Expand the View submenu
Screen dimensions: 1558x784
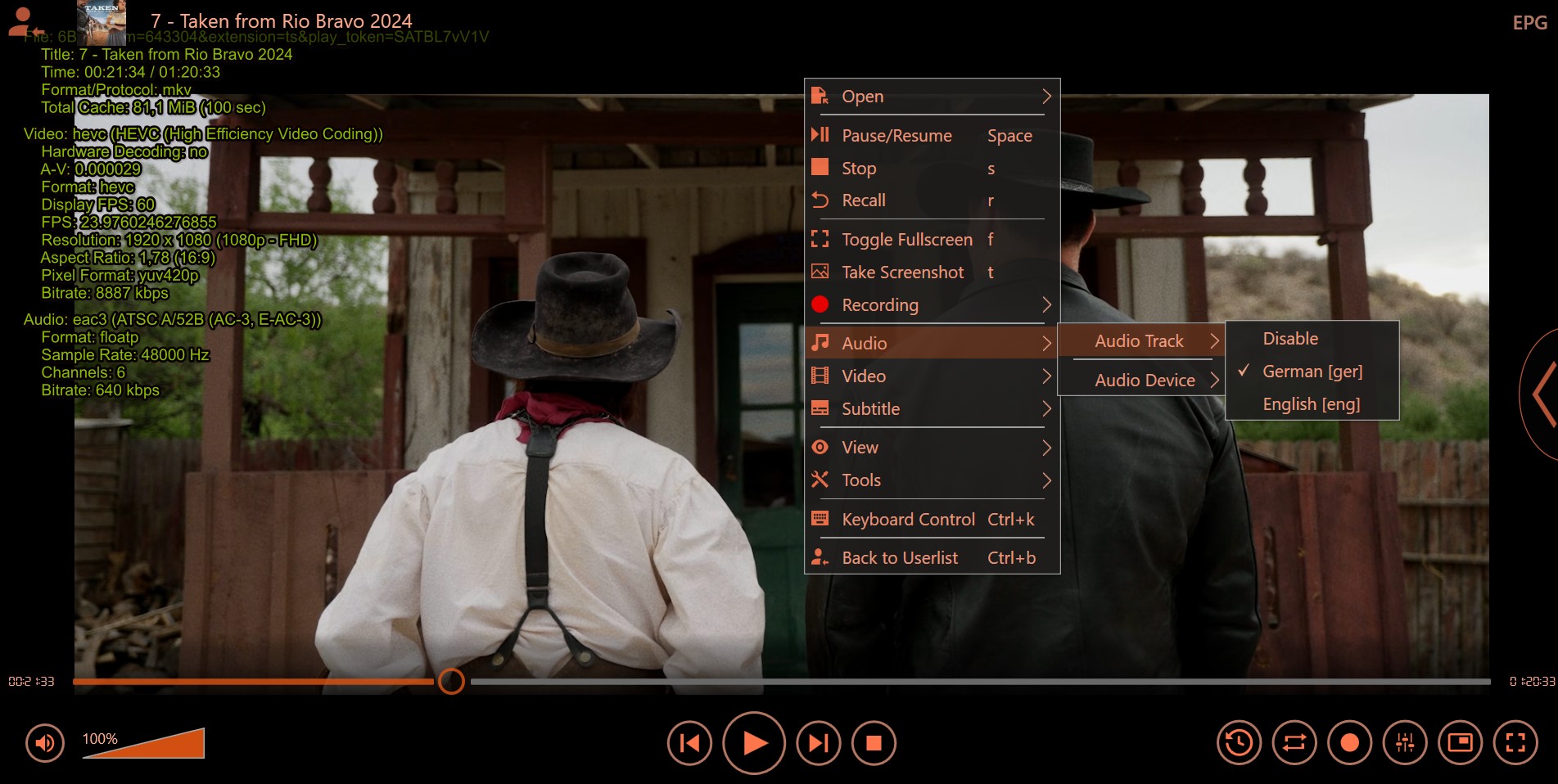932,448
